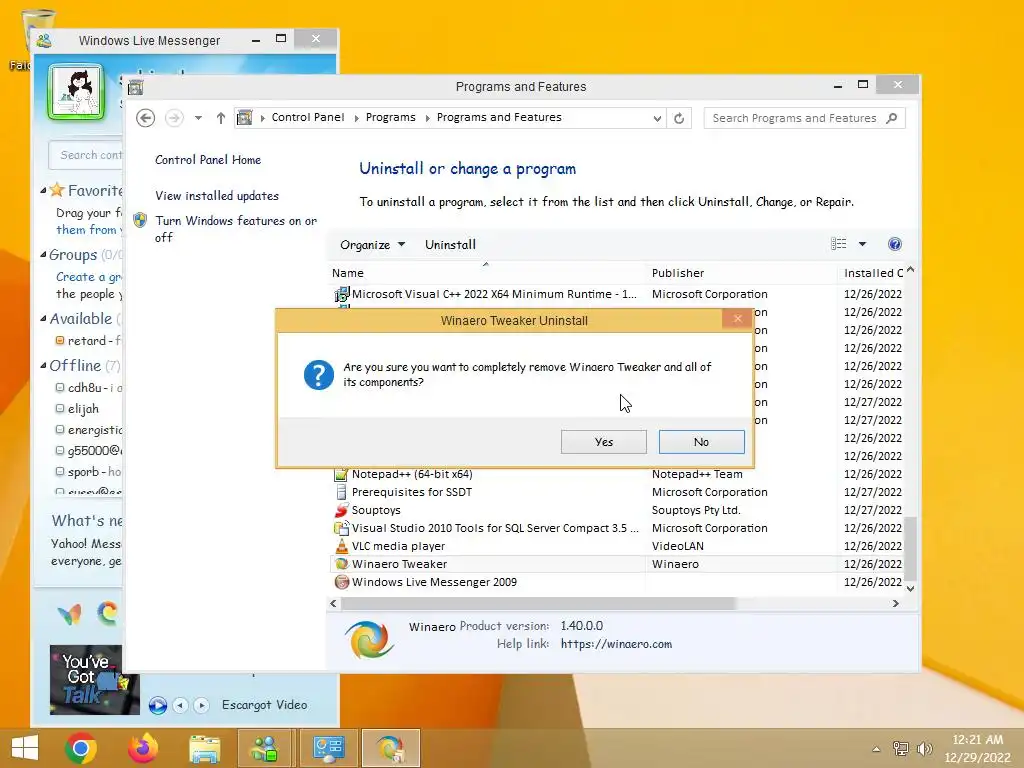Select Microsoft Visual C++ 2022 X64 row
Viewport: 1024px width, 768px height.
(x=616, y=295)
